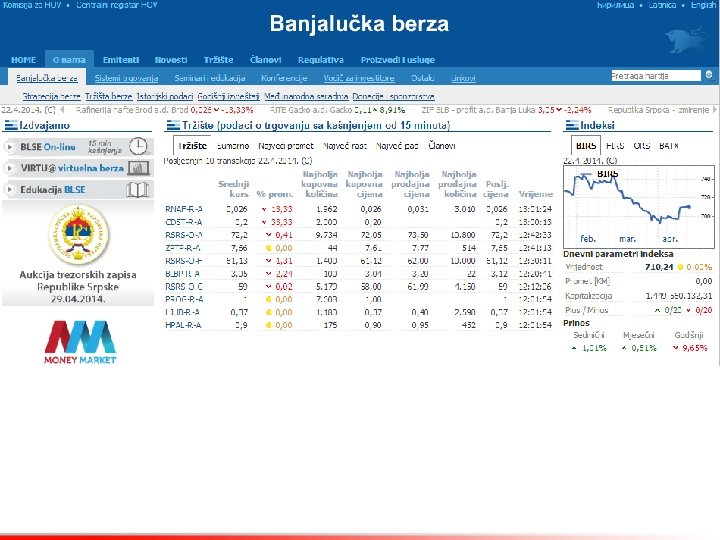
Task: Select the Sumarno tab
Action: point(233,146)
